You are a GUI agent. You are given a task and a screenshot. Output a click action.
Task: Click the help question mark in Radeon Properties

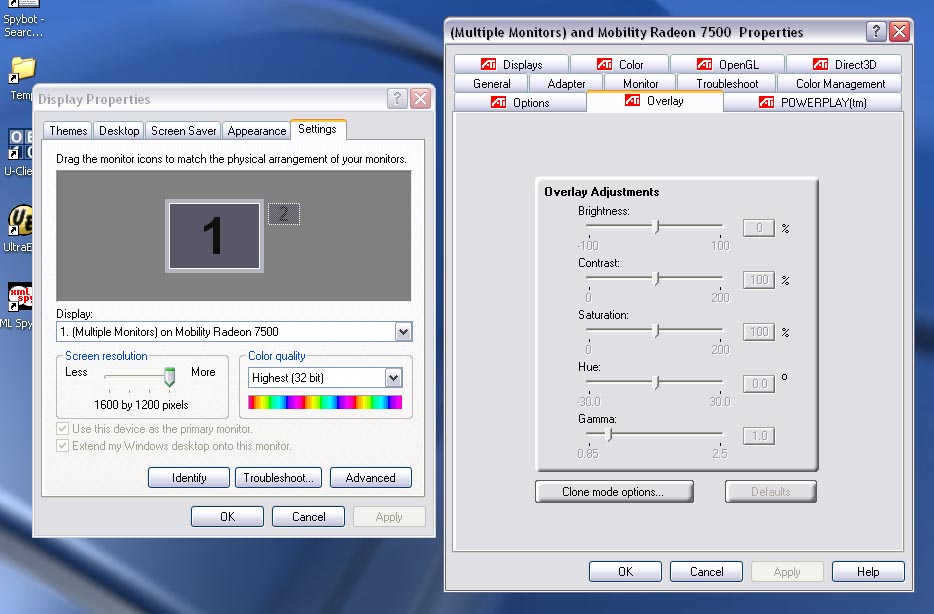click(876, 31)
